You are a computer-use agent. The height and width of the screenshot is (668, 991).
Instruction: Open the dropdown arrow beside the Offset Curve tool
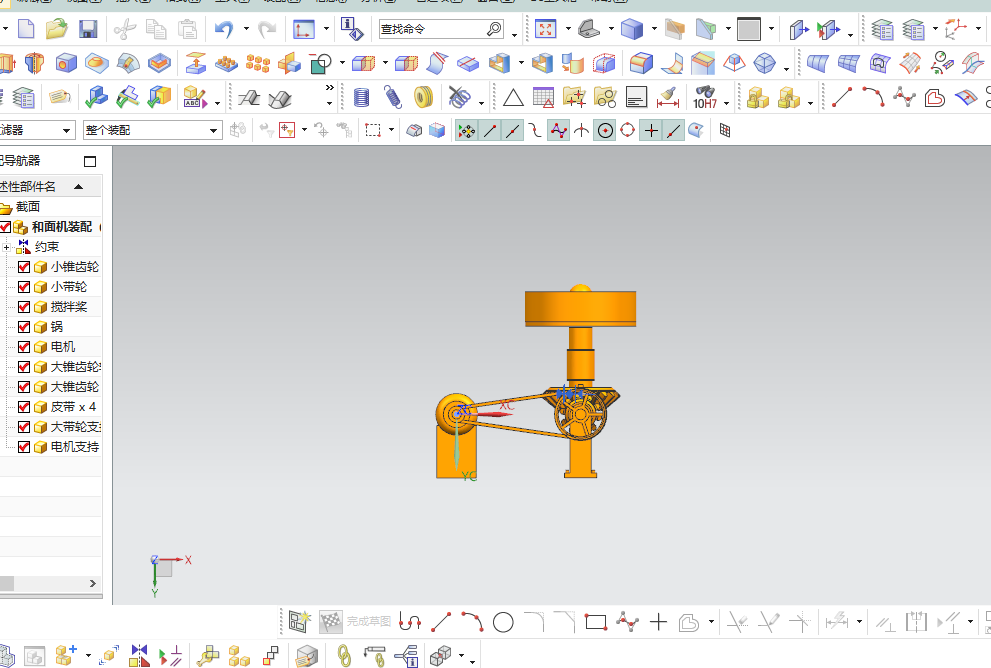pyautogui.click(x=711, y=622)
